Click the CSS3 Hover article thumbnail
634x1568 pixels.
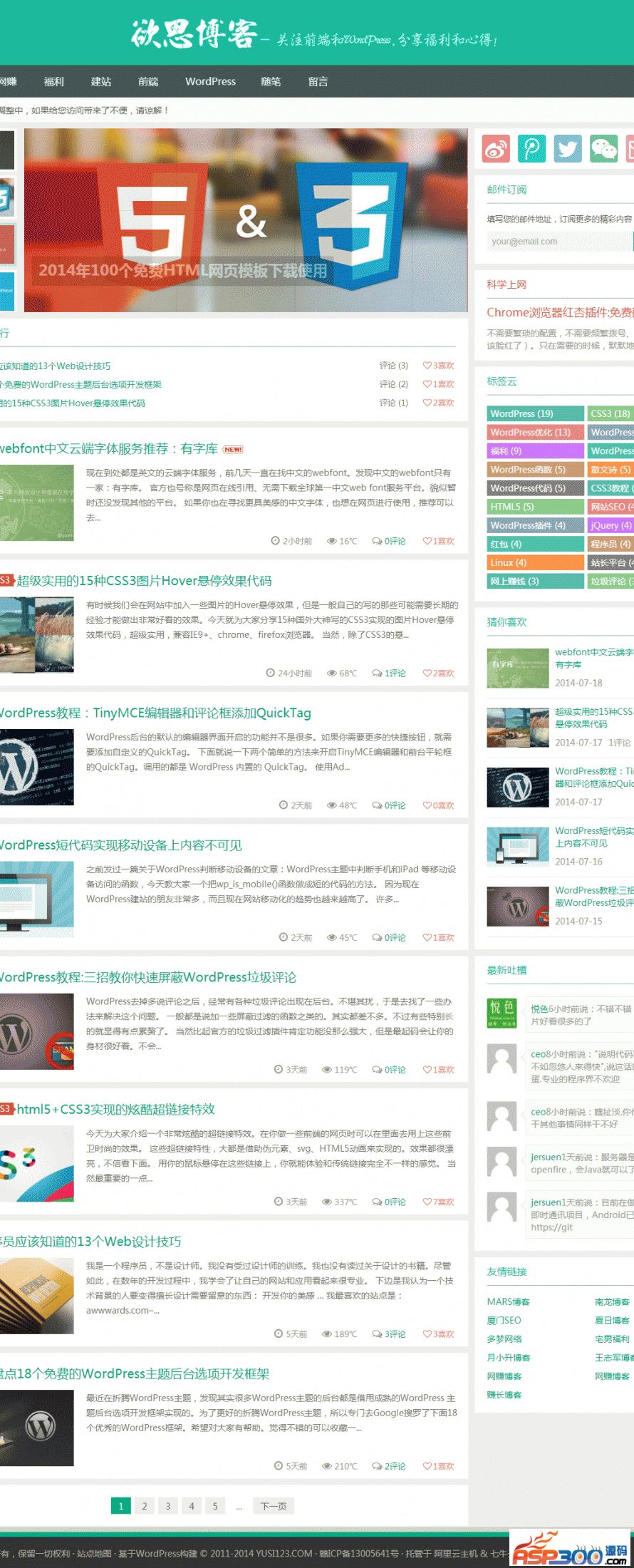pyautogui.click(x=37, y=635)
